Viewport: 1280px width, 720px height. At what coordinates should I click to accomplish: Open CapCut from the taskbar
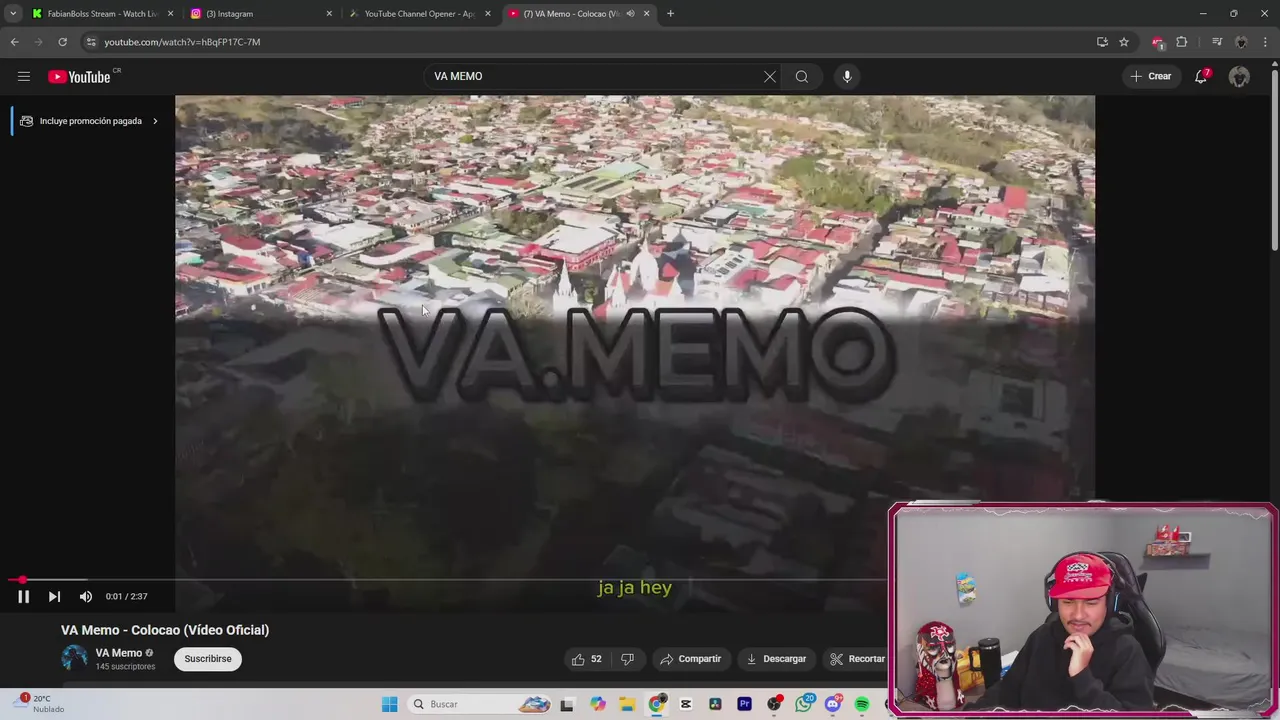click(686, 704)
